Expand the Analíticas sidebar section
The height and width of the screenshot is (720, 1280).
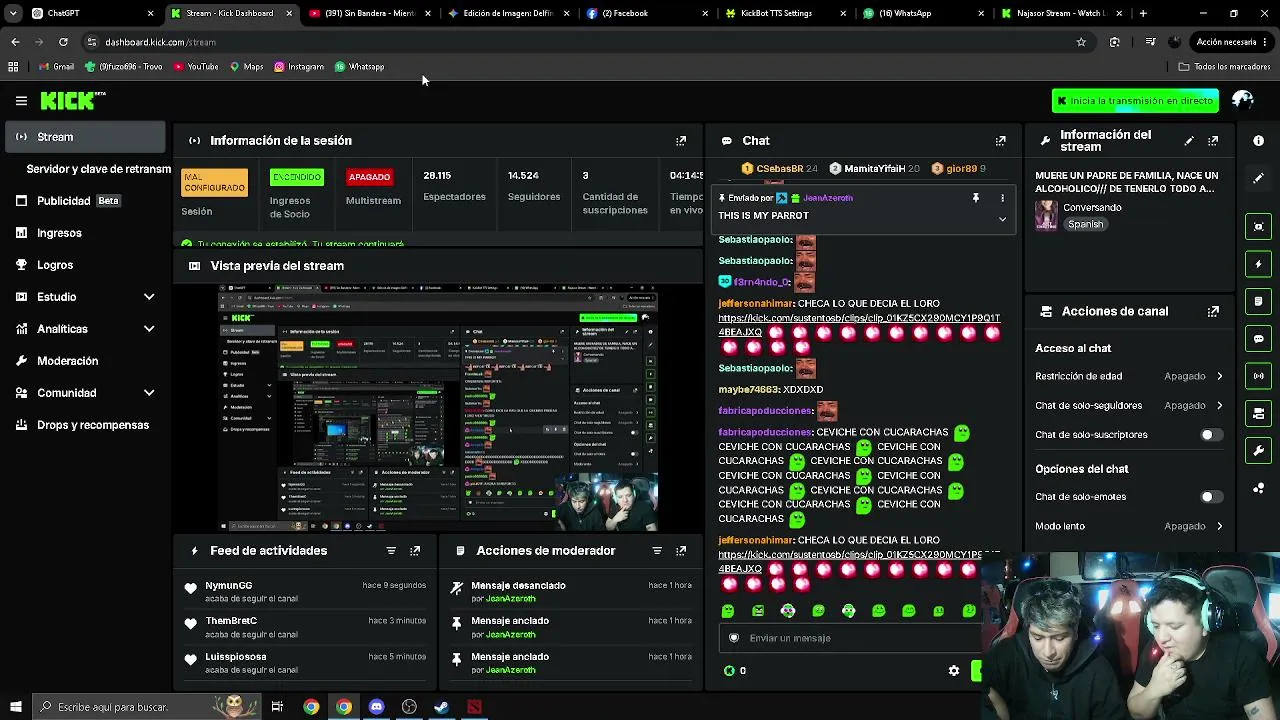coord(85,329)
